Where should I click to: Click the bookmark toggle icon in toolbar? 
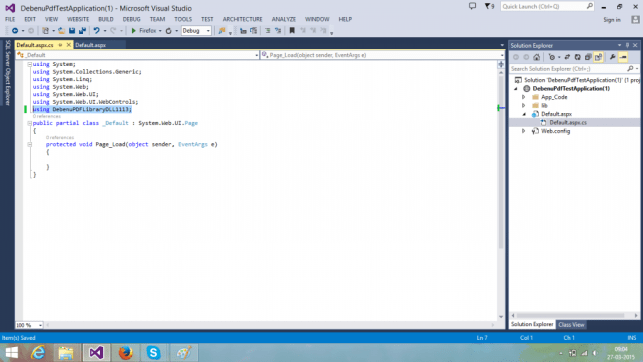[292, 31]
